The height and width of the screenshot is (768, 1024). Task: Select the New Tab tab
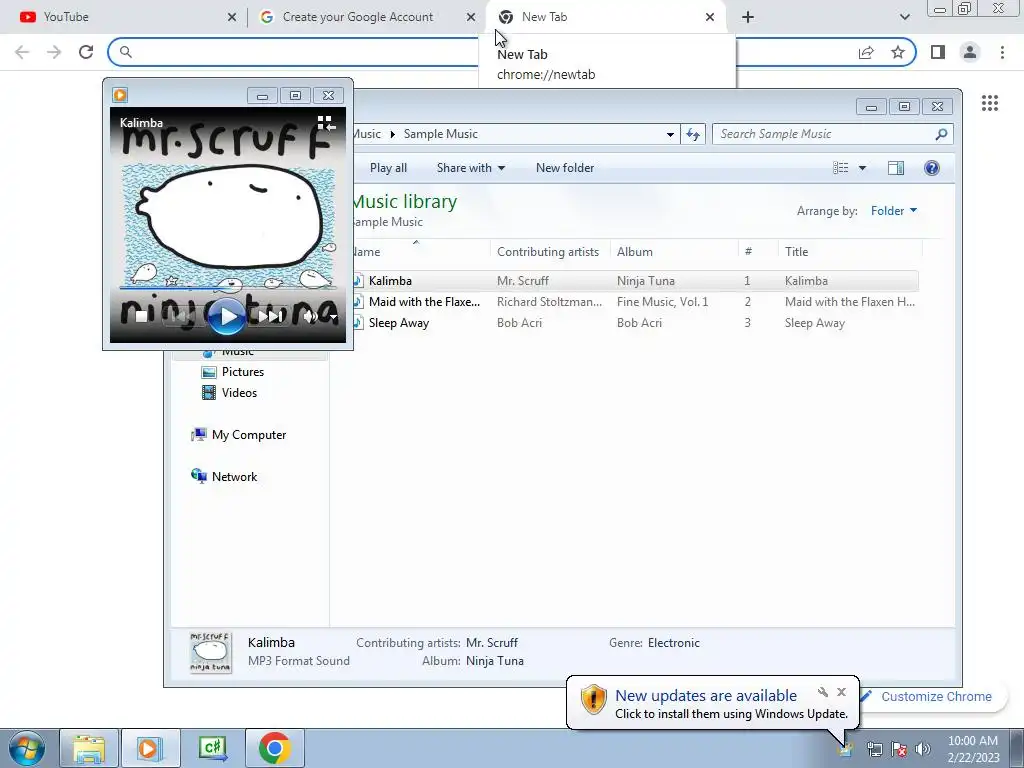coord(606,17)
